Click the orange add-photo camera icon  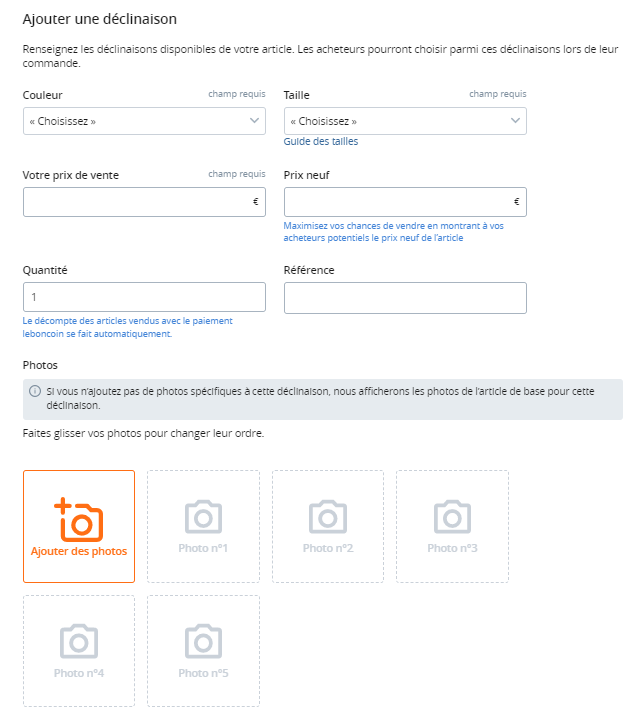pos(78,520)
